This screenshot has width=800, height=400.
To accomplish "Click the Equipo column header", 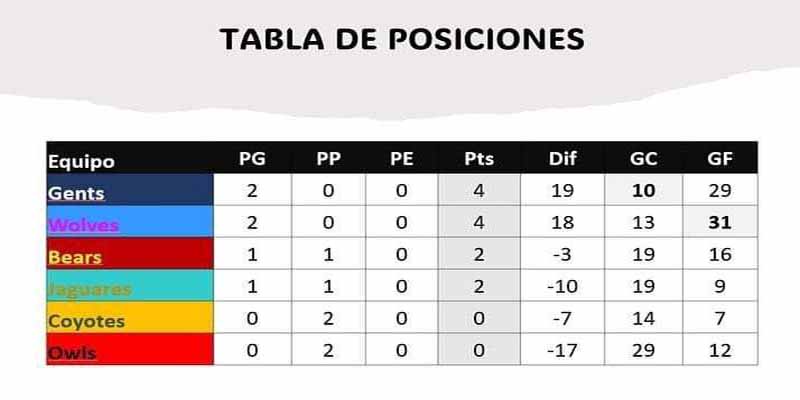I will point(81,162).
